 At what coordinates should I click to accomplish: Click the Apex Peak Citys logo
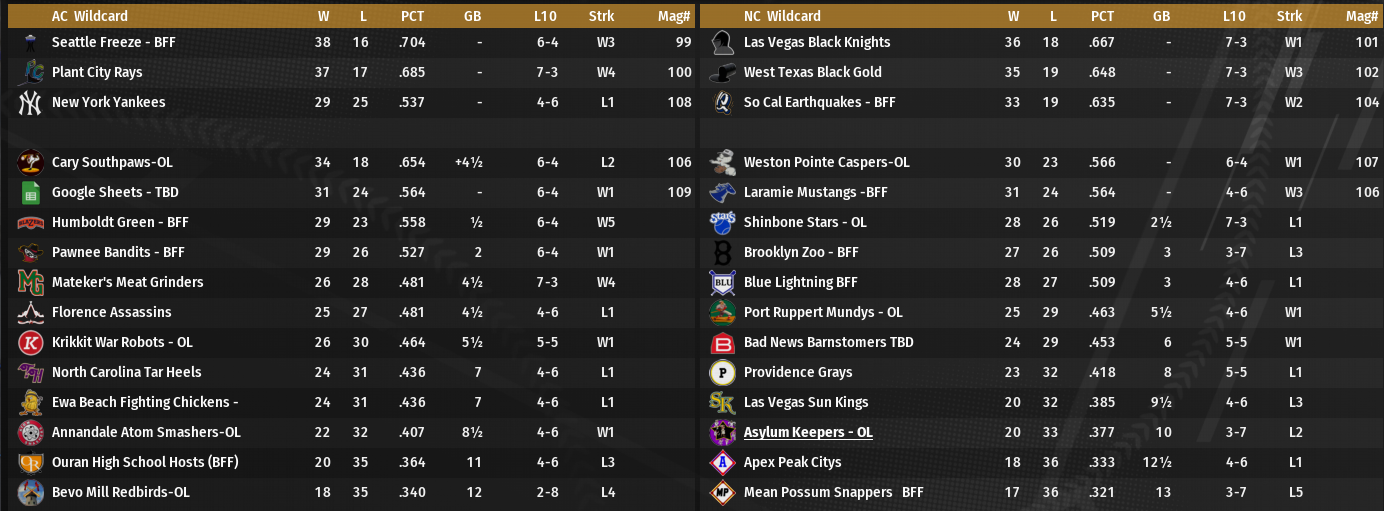[x=721, y=463]
